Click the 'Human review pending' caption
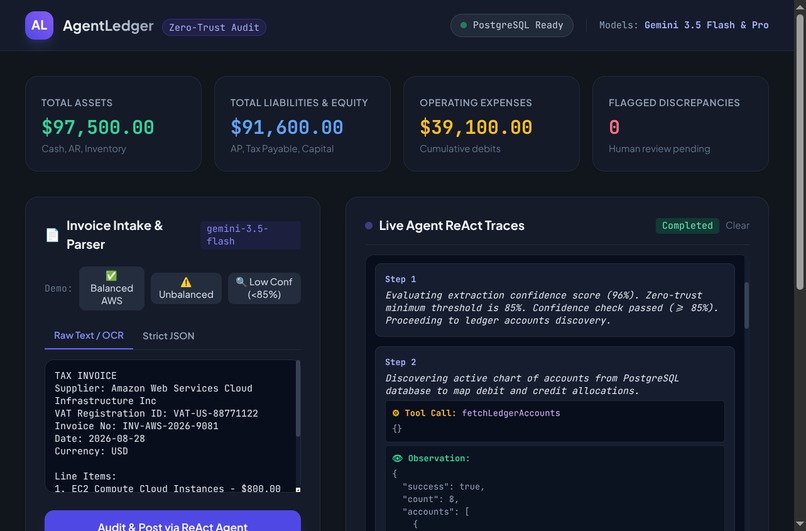 (x=659, y=149)
